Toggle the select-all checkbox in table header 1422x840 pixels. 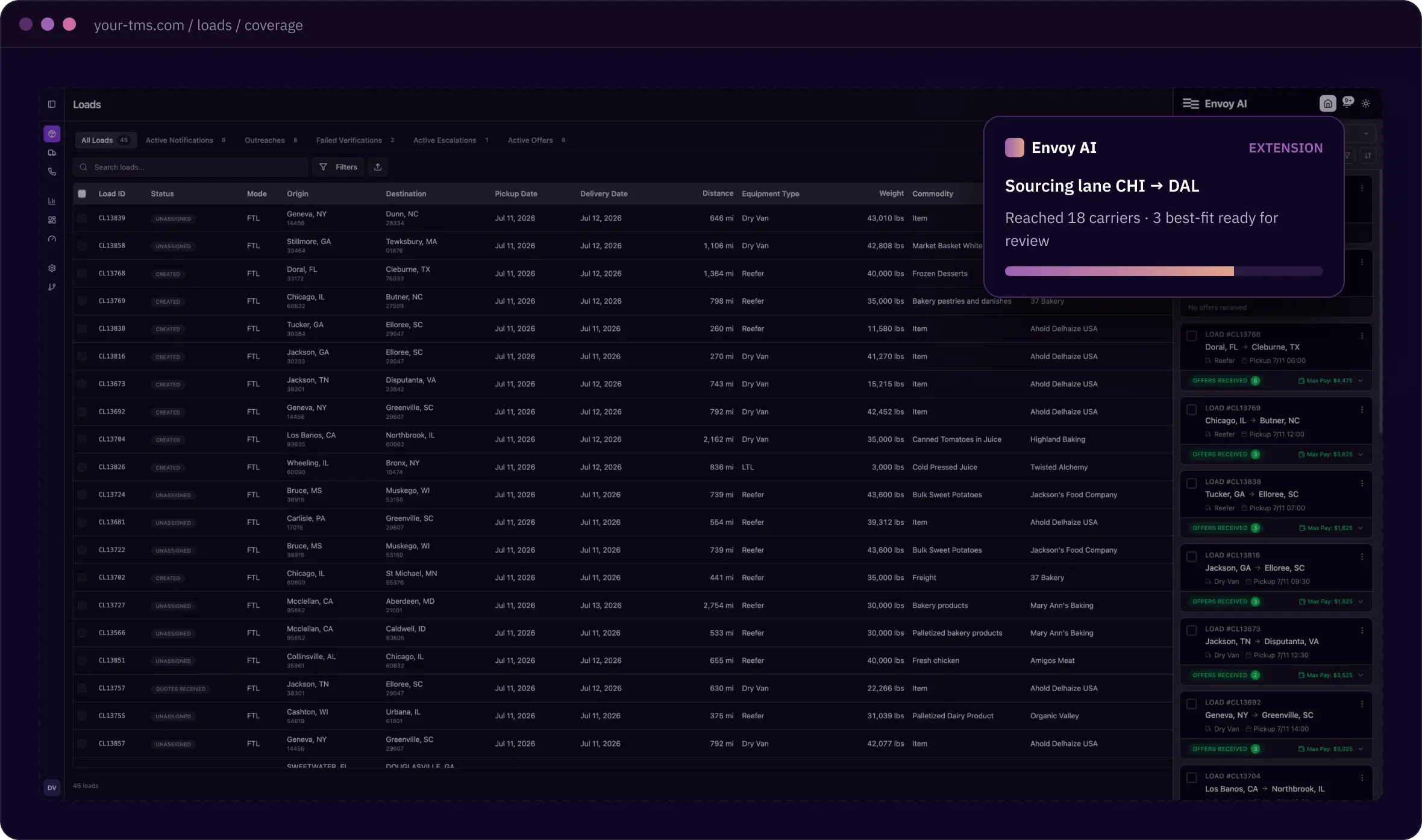coord(82,193)
